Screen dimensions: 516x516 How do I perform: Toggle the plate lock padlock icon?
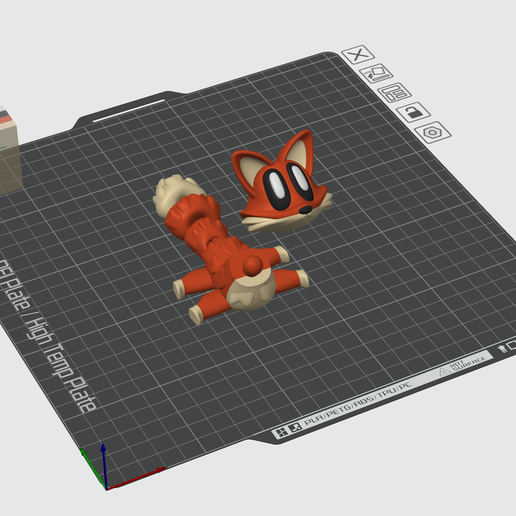(413, 112)
